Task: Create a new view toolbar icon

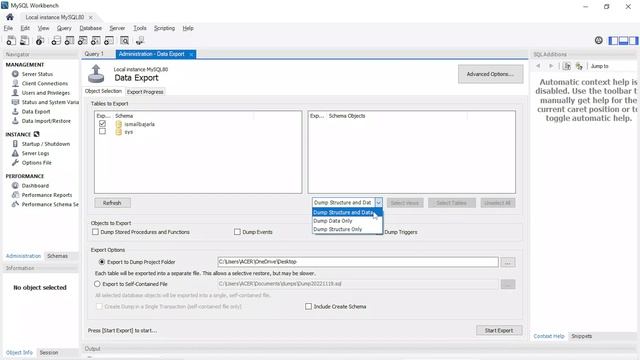Action: [x=82, y=40]
